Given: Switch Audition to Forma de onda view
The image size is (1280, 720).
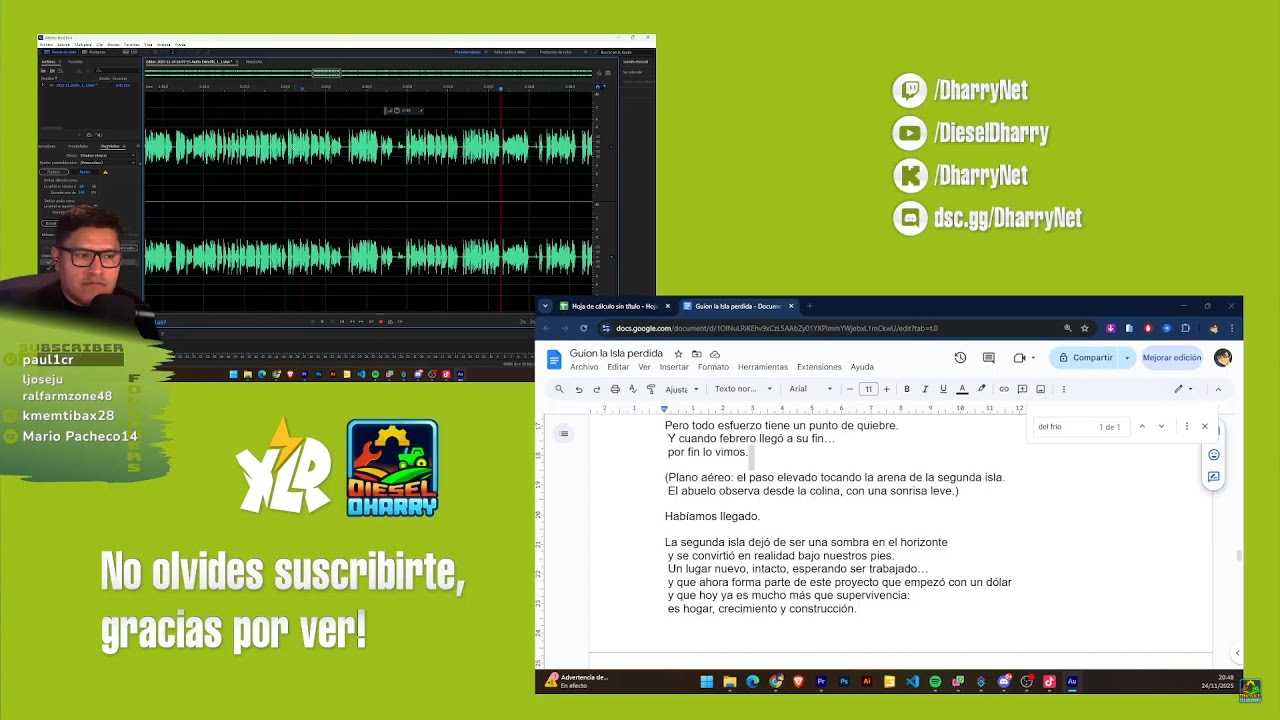Looking at the screenshot, I should (x=59, y=52).
